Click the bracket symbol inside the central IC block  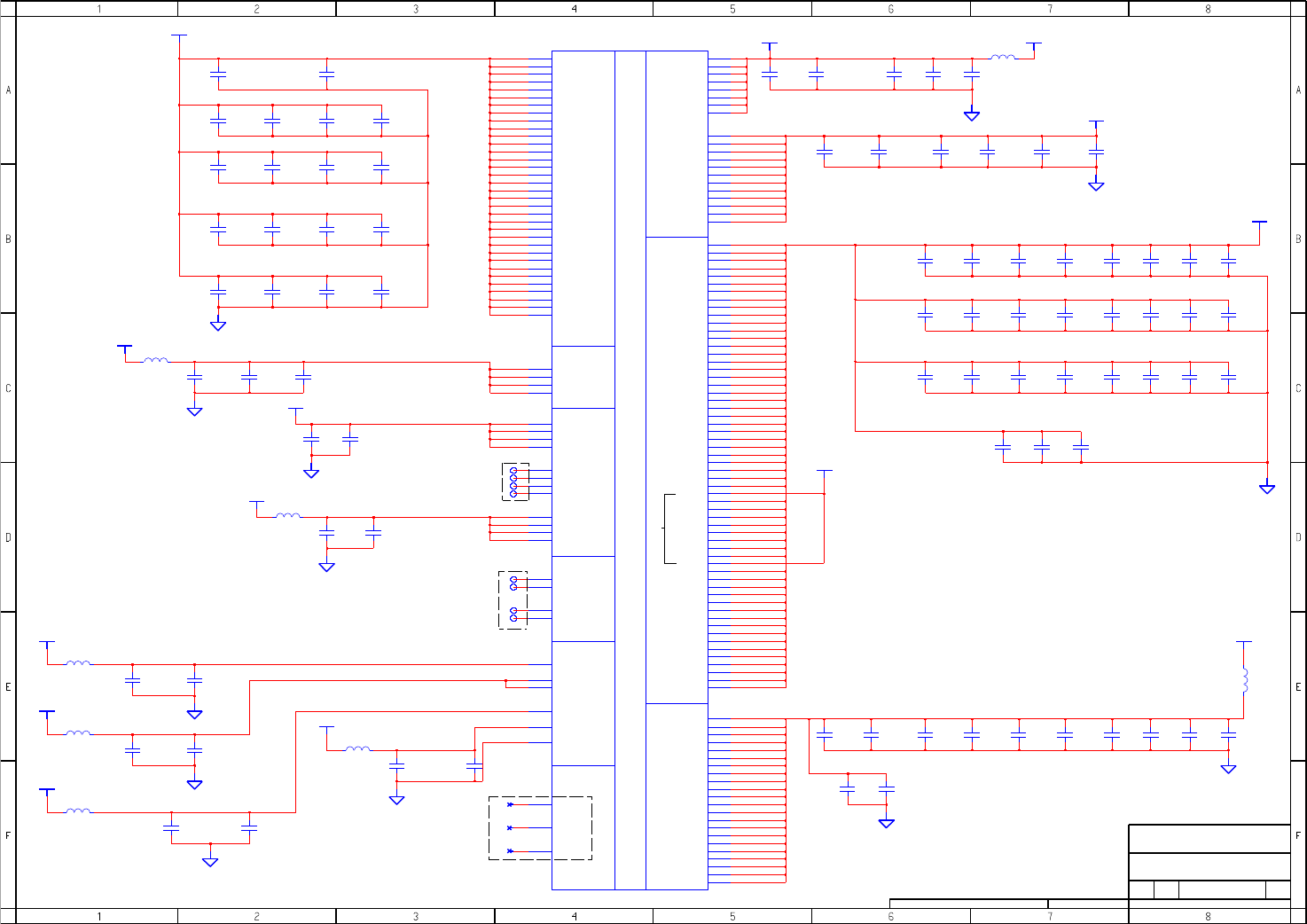(669, 529)
